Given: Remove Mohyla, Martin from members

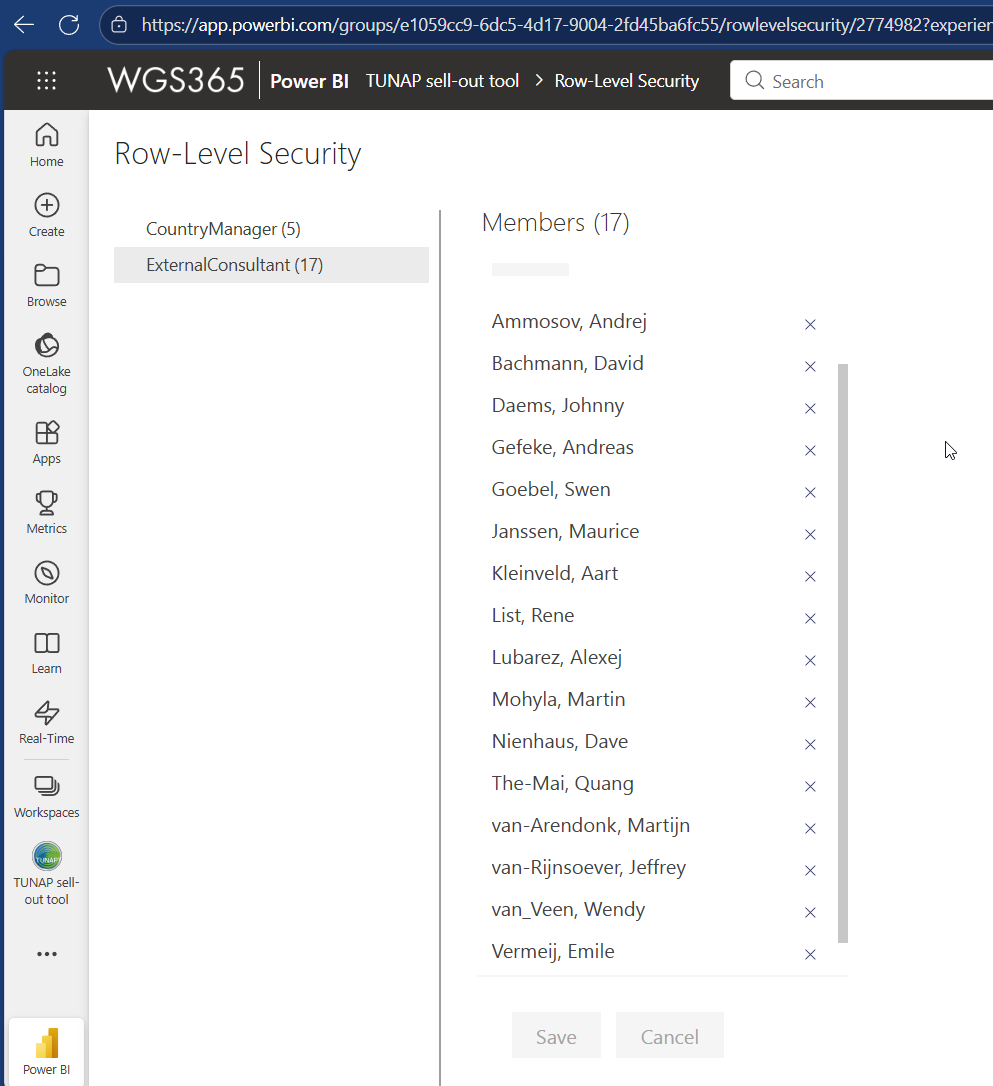Looking at the screenshot, I should pyautogui.click(x=810, y=702).
